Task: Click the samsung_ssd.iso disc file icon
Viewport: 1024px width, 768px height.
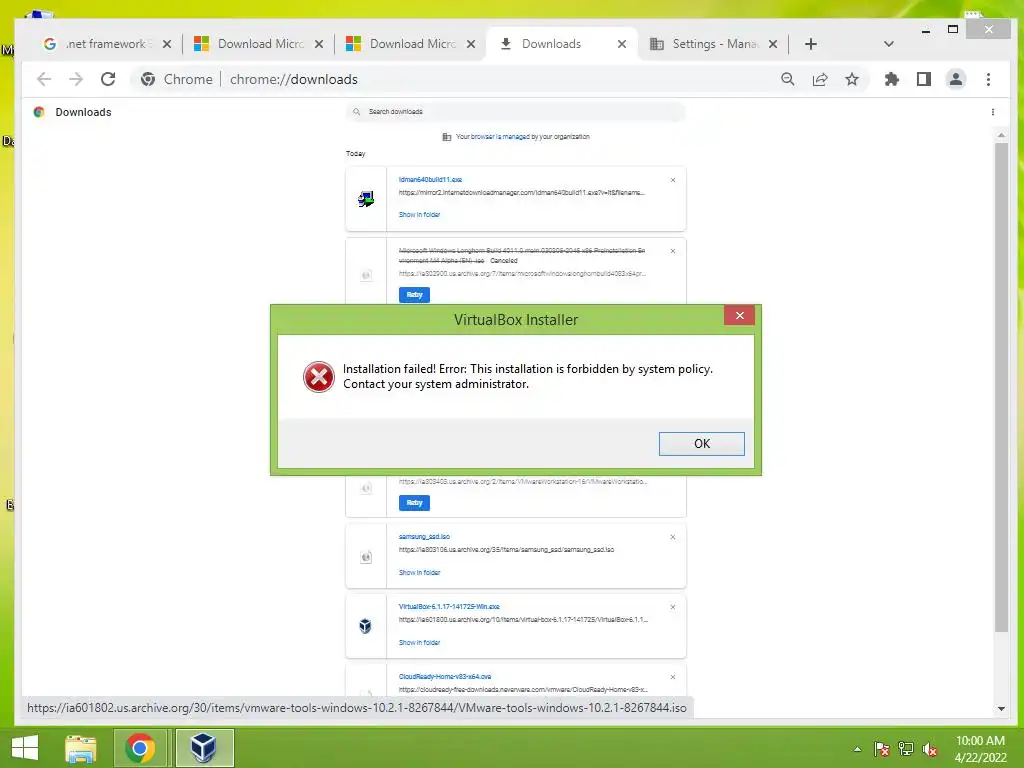Action: (x=366, y=557)
